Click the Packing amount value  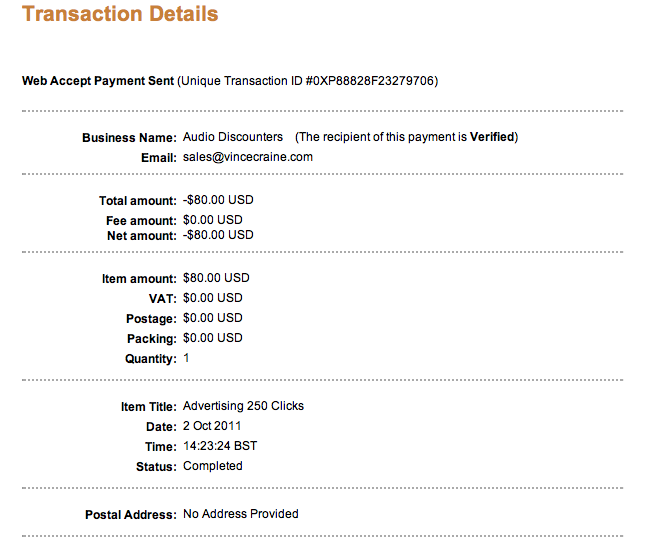click(213, 338)
